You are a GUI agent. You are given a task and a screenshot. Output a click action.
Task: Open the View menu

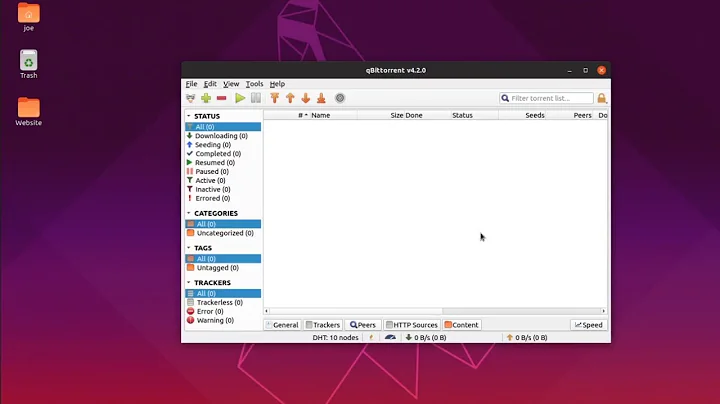[231, 84]
